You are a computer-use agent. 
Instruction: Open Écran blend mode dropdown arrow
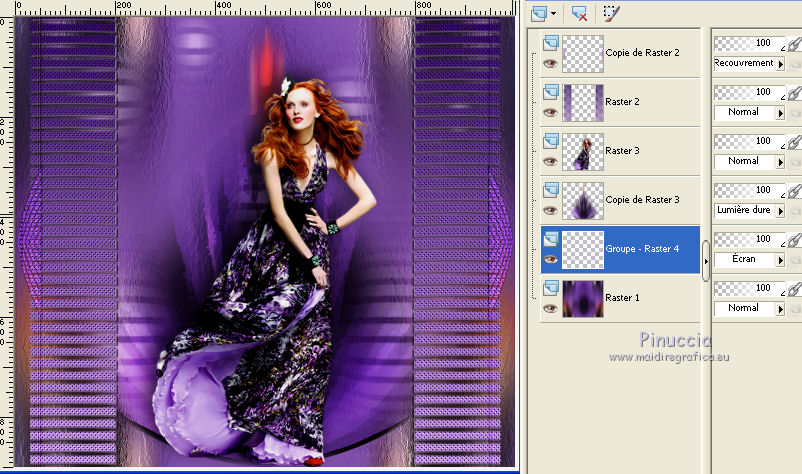pos(780,260)
